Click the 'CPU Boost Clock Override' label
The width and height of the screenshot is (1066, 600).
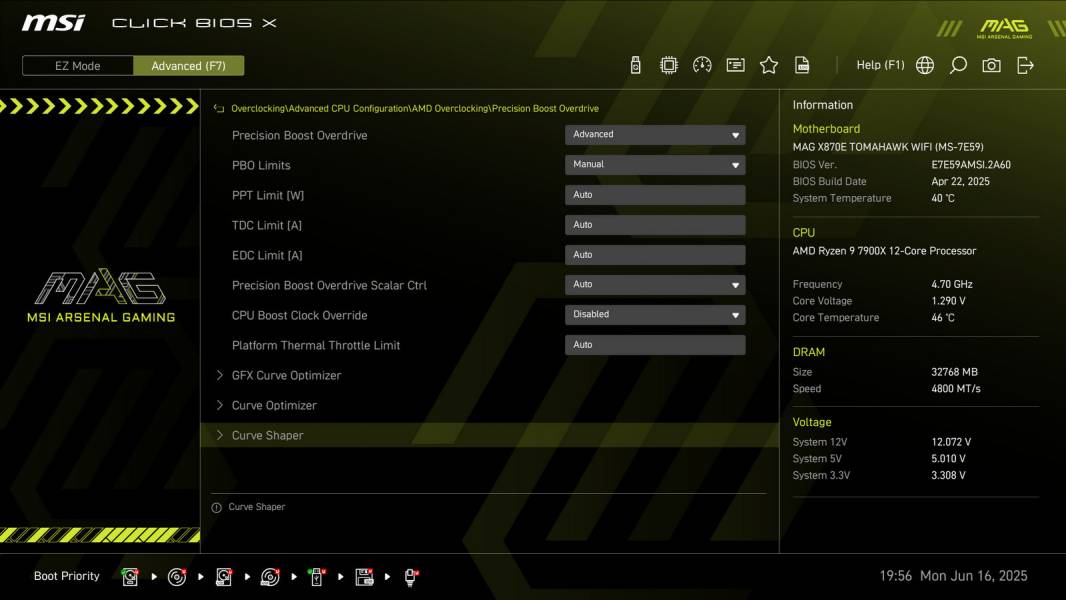[299, 315]
